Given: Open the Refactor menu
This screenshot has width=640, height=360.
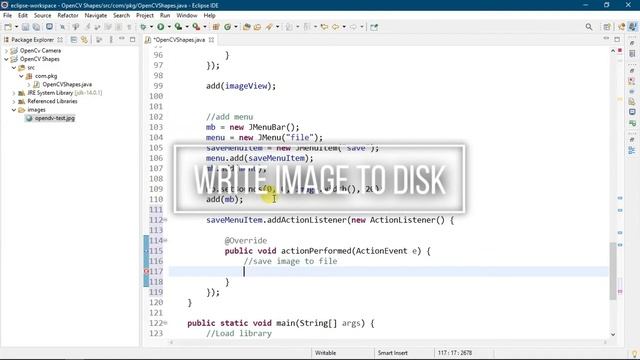Looking at the screenshot, I should point(68,16).
